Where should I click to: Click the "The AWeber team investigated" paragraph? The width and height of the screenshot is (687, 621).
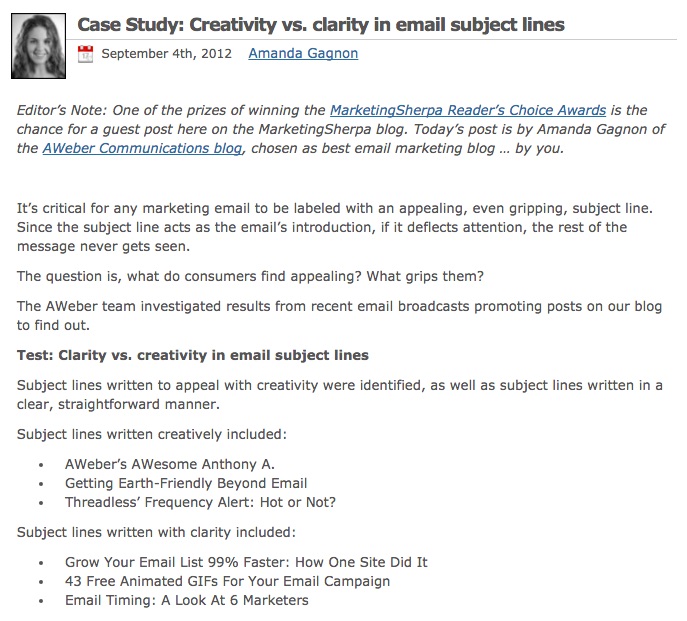click(x=338, y=316)
